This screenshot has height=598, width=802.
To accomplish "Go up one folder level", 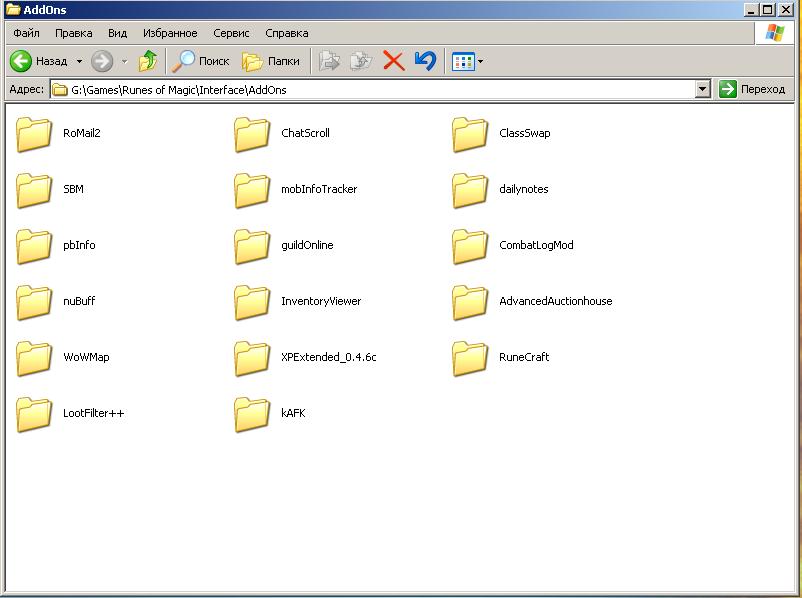I will 148,61.
